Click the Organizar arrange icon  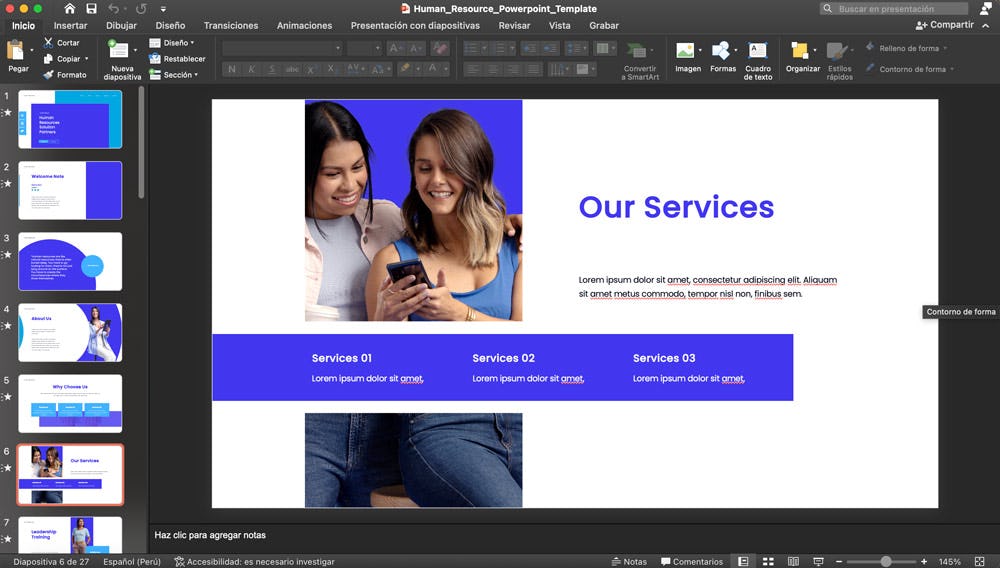tap(799, 51)
